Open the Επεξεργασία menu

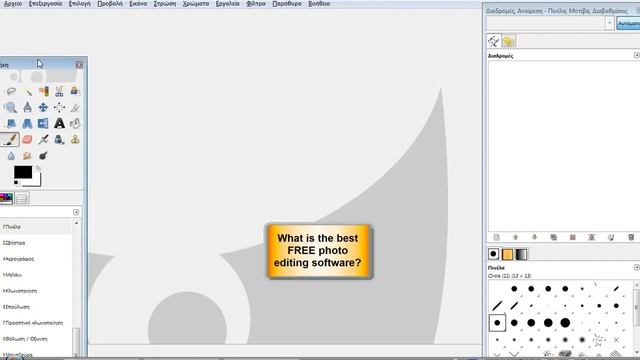point(45,4)
